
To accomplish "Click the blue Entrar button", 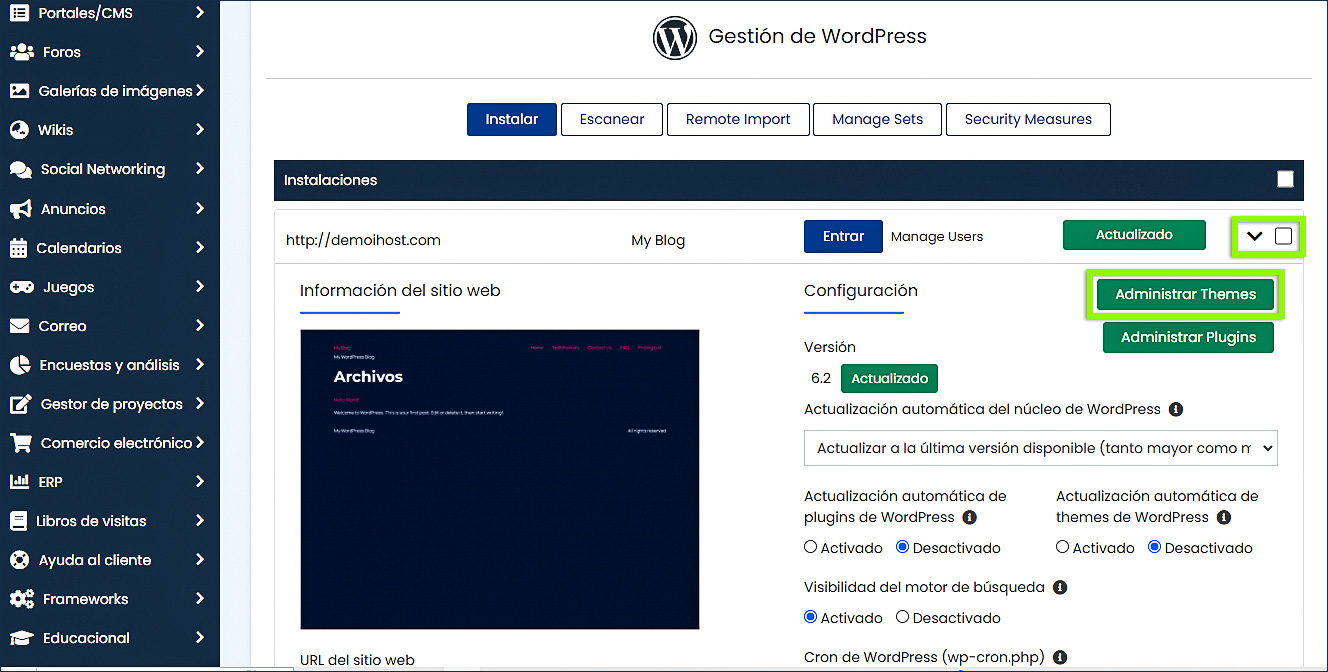I will [x=843, y=237].
